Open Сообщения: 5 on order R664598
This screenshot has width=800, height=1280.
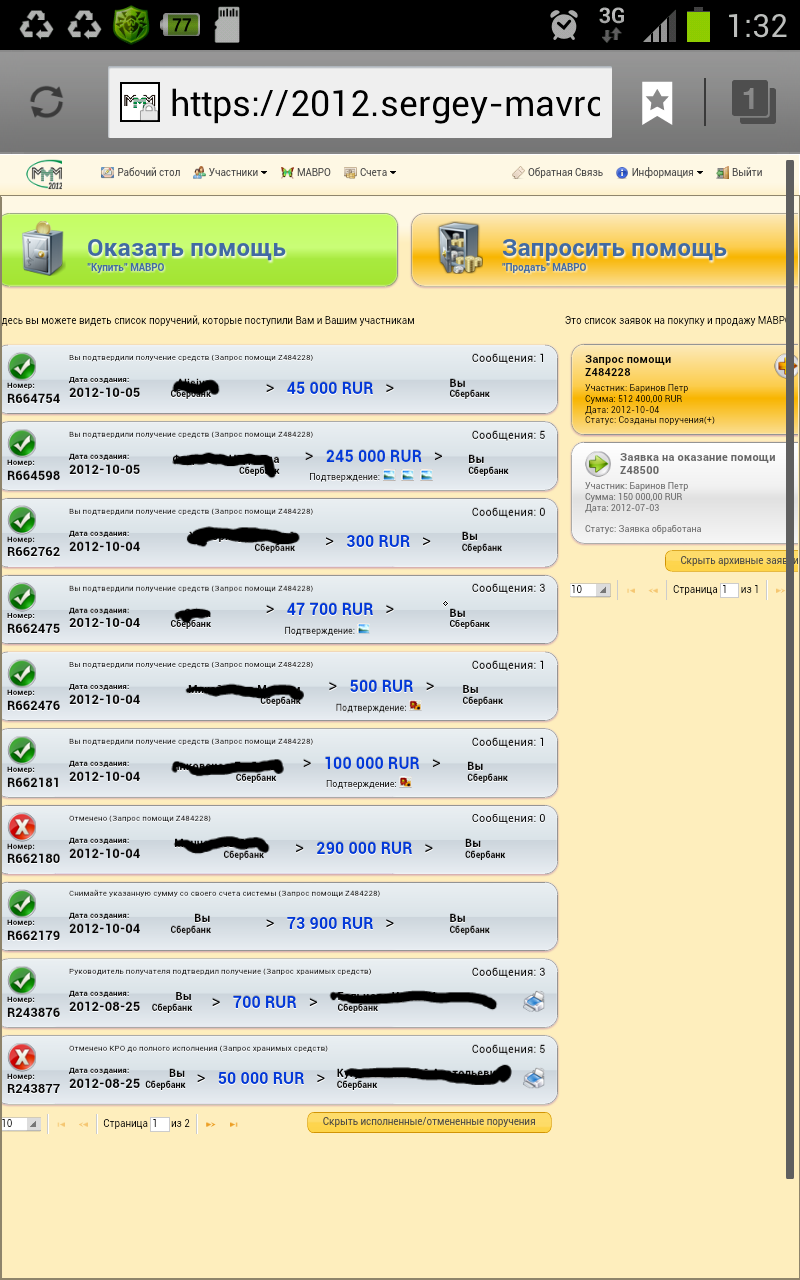(x=508, y=435)
